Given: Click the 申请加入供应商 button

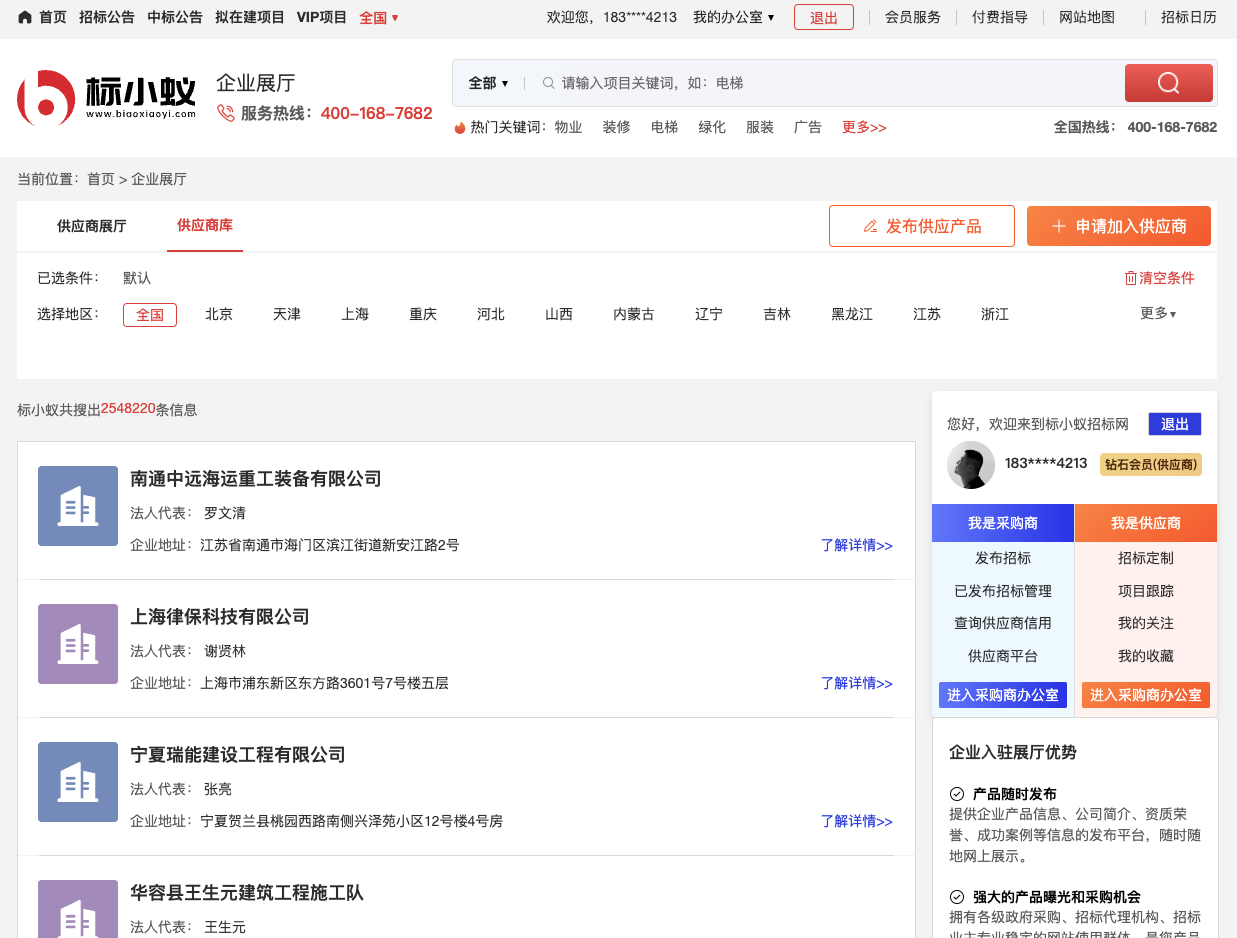Looking at the screenshot, I should click(x=1118, y=226).
